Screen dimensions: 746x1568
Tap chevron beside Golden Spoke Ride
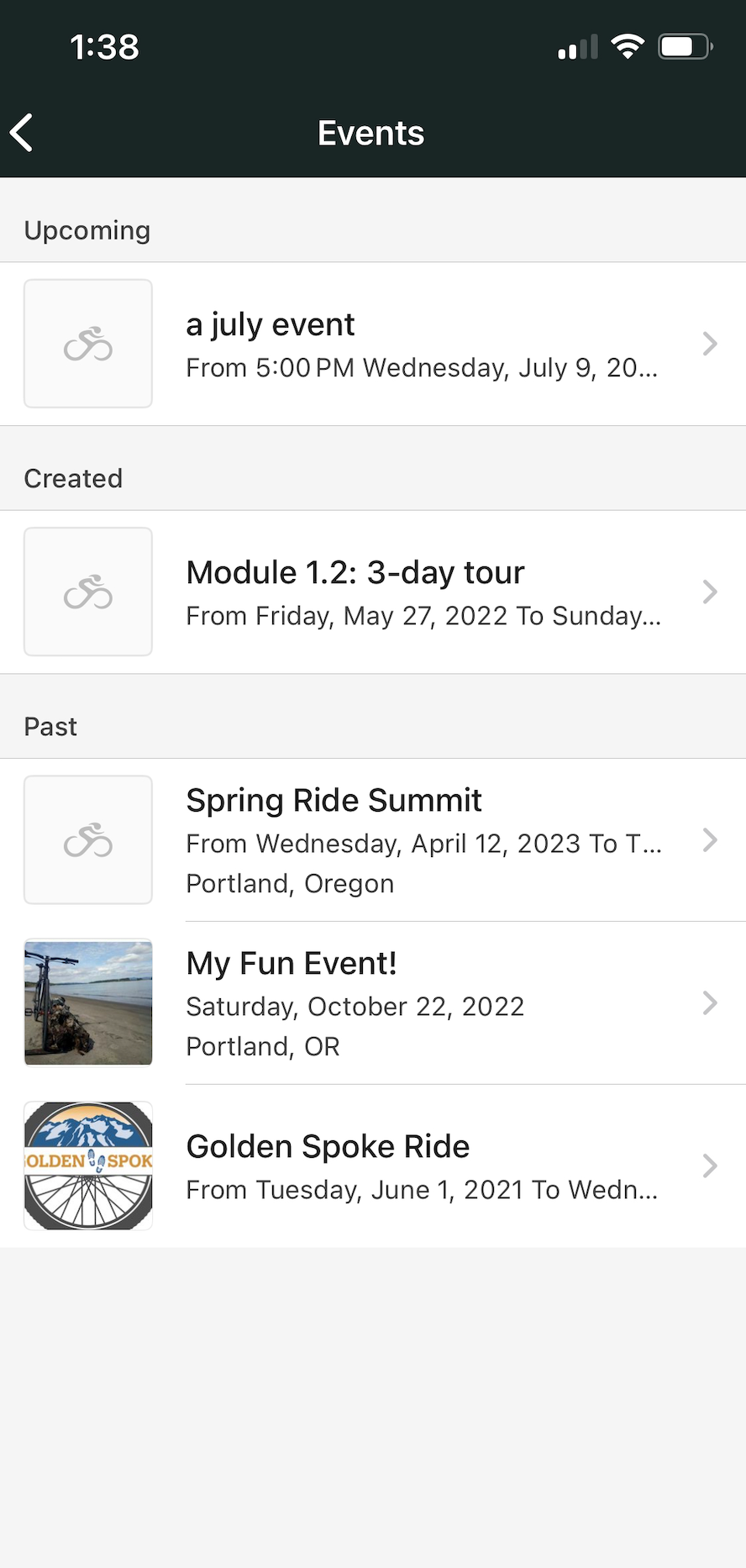tap(710, 1165)
